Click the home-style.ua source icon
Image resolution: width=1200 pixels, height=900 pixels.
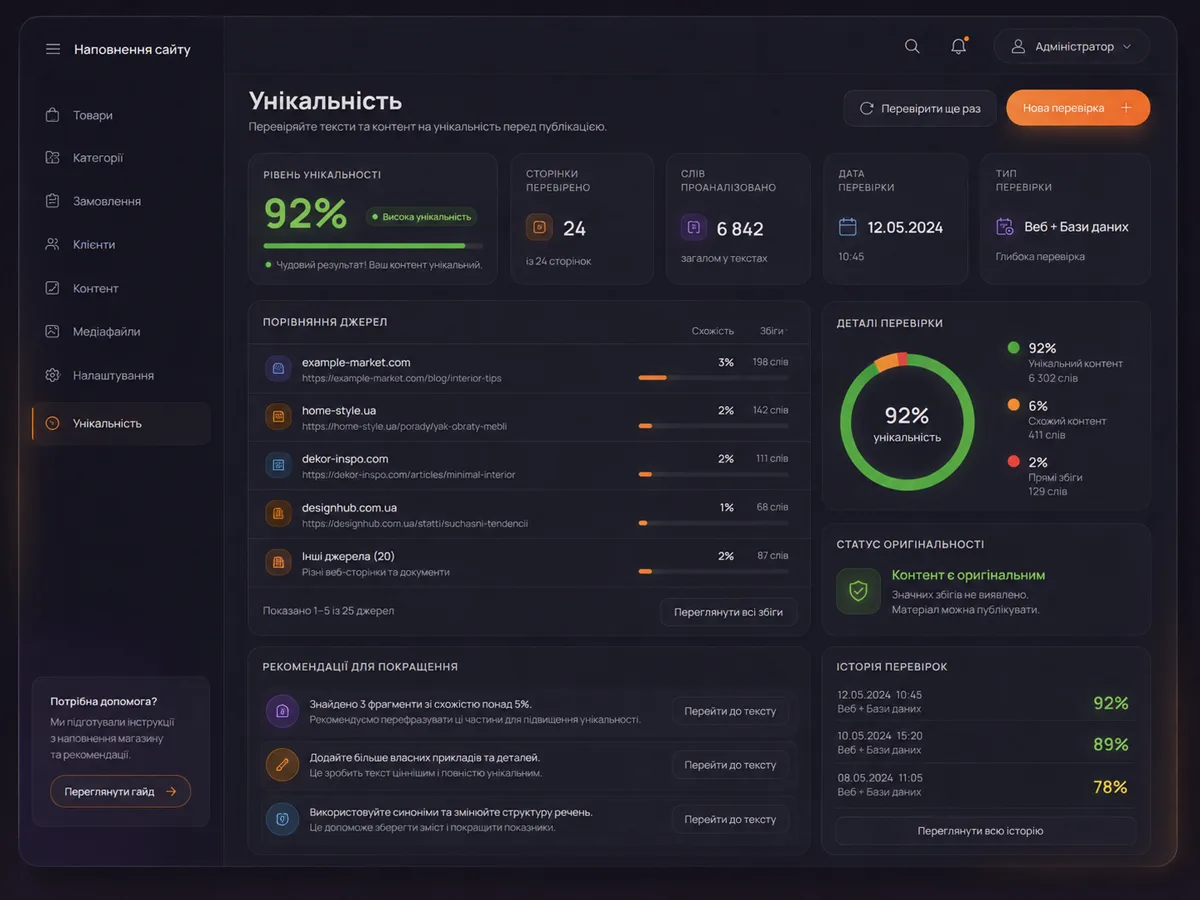pos(278,417)
